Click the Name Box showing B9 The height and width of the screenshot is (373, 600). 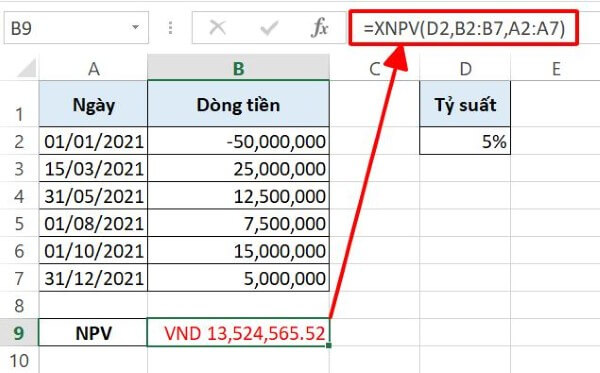coord(76,28)
